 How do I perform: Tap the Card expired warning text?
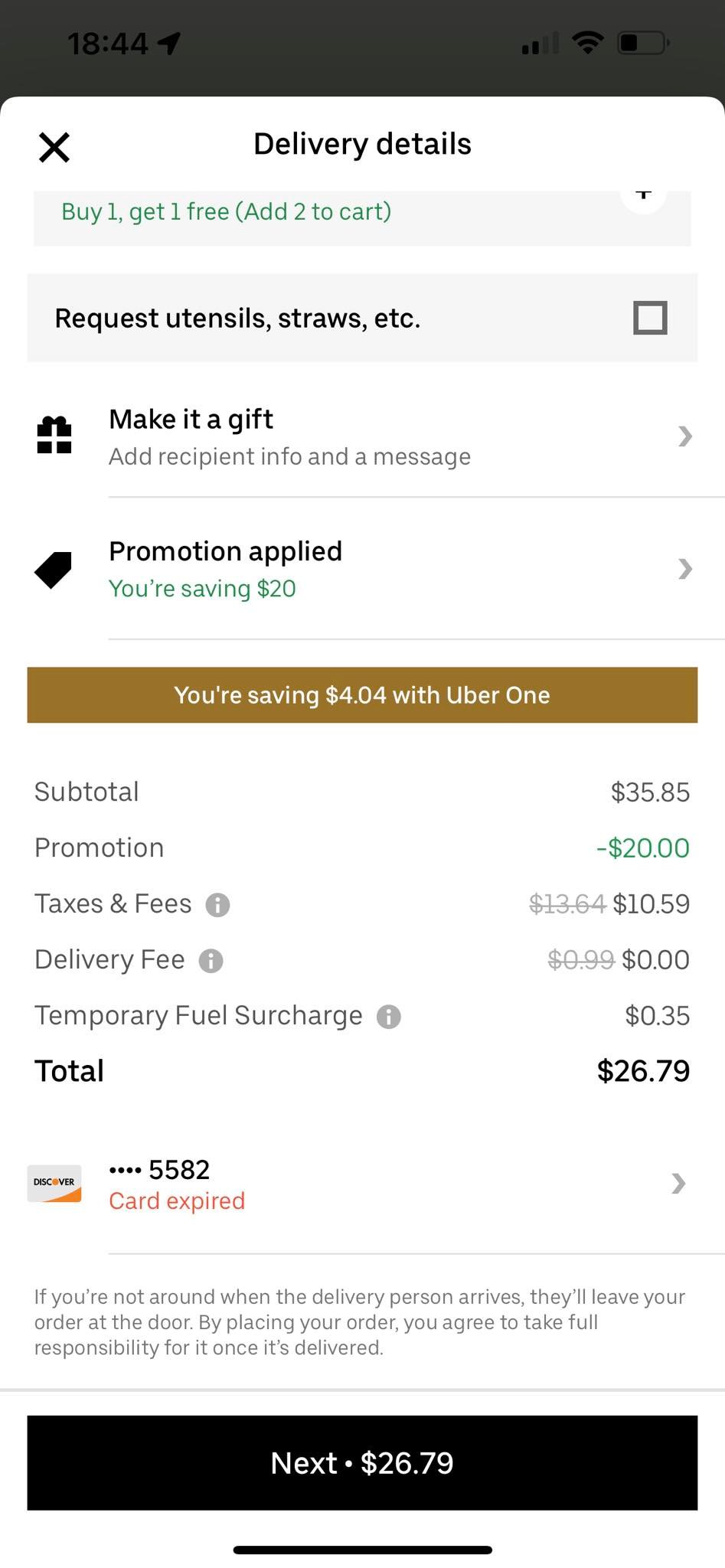click(x=177, y=1201)
